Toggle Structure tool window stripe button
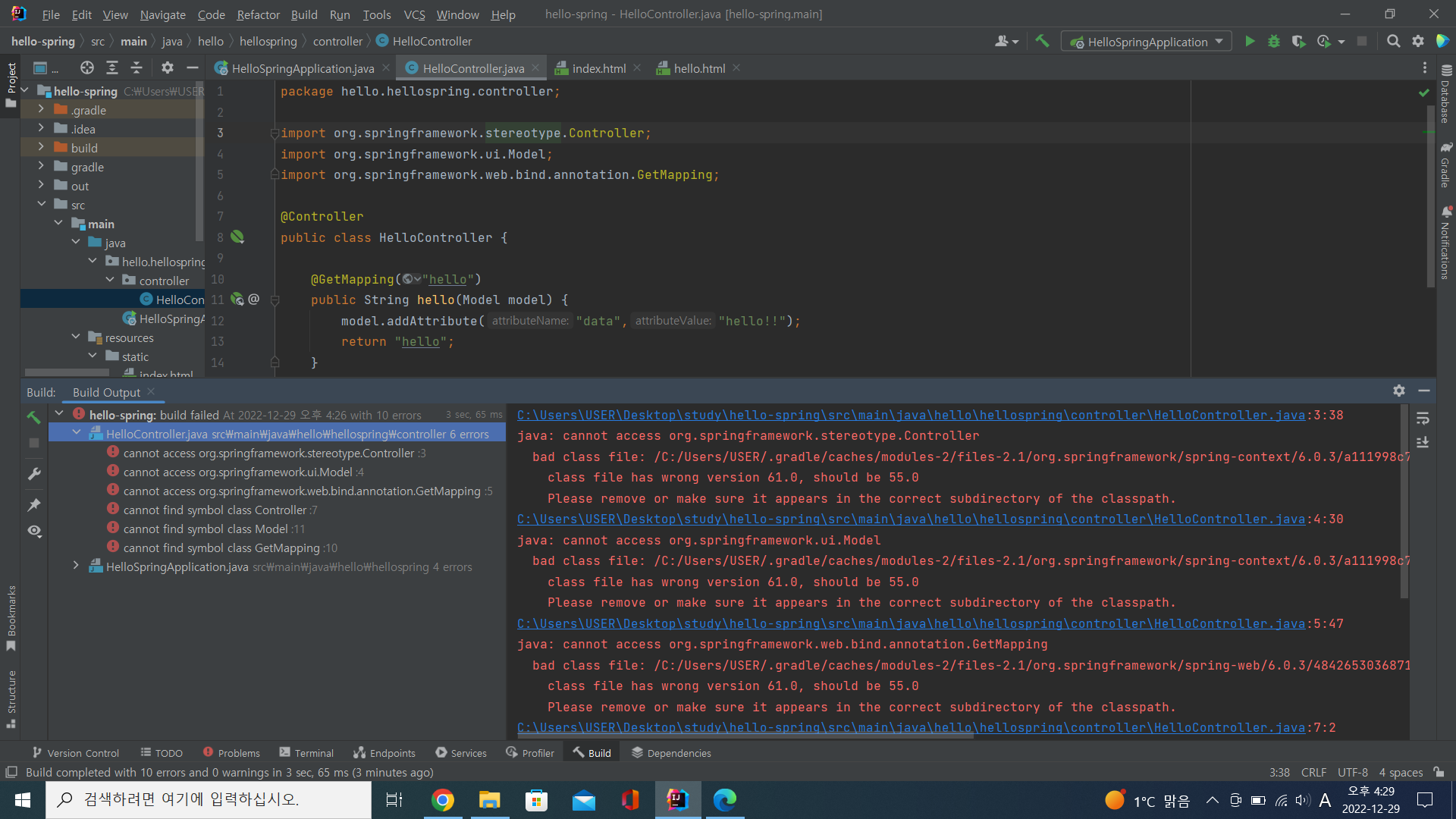Screen dimensions: 1456x819 coord(11,699)
